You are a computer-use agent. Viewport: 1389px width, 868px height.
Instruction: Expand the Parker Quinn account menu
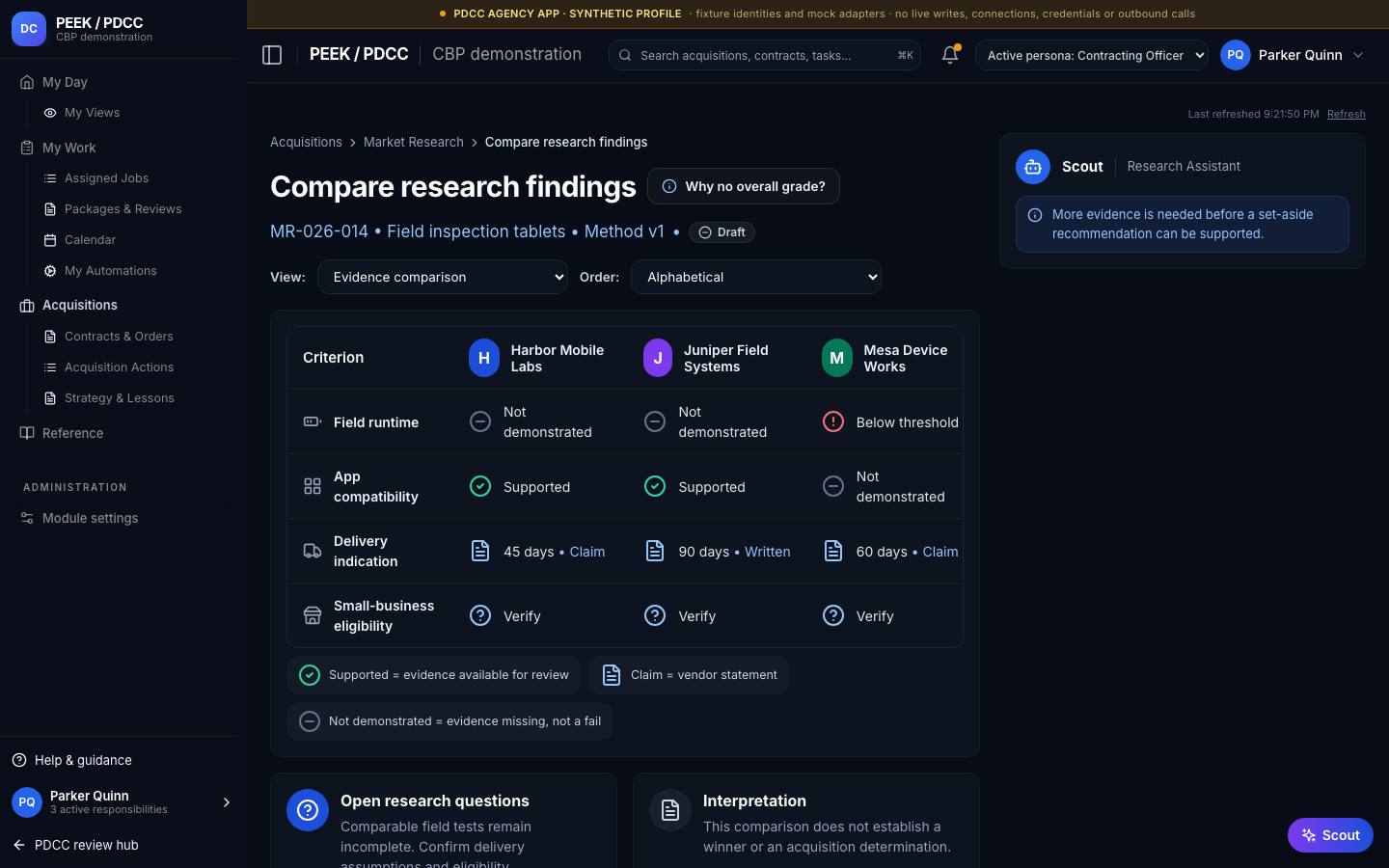pyautogui.click(x=1294, y=55)
